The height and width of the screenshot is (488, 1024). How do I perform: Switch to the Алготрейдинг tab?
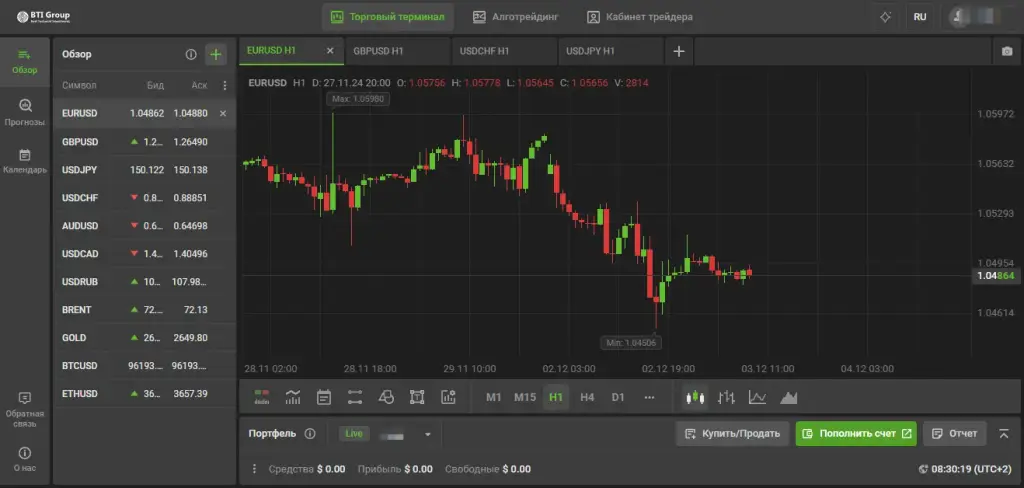tap(516, 17)
